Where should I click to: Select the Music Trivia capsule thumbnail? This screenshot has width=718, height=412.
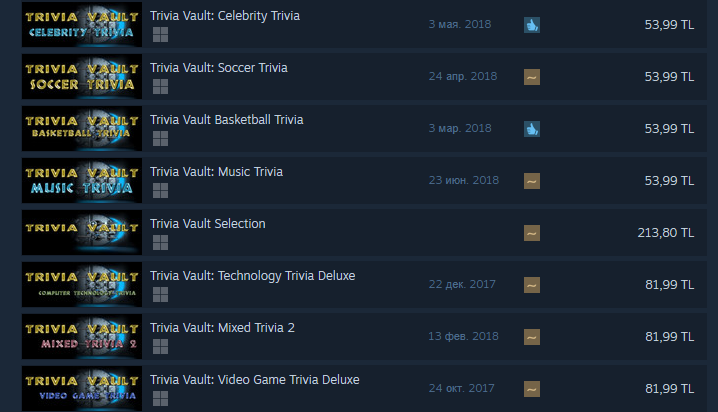(x=82, y=180)
